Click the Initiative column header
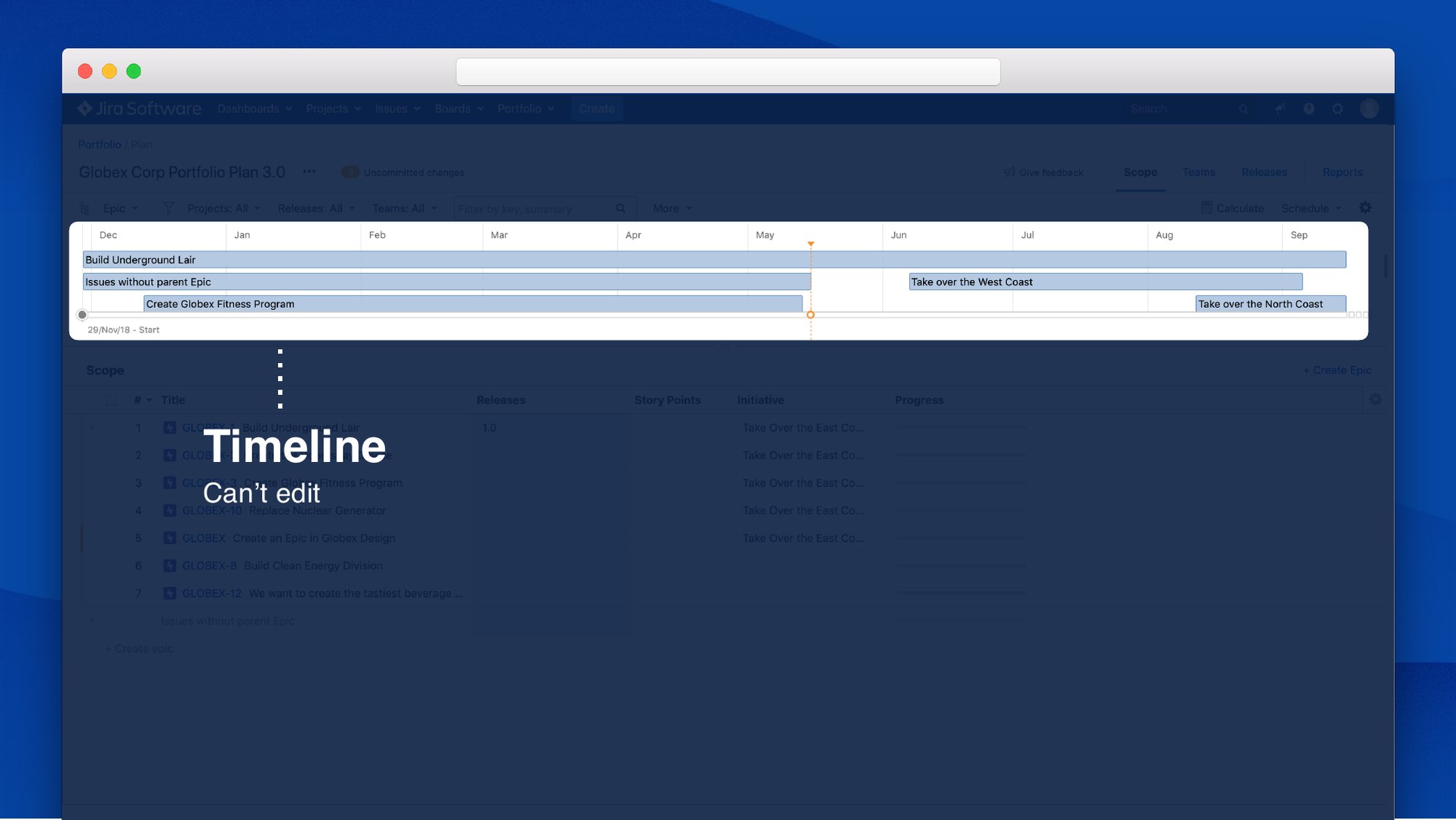This screenshot has height=820, width=1456. point(761,400)
